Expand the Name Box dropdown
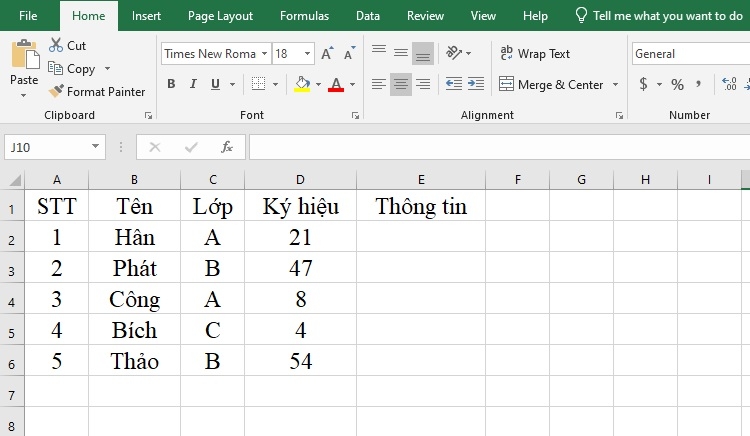 point(96,146)
